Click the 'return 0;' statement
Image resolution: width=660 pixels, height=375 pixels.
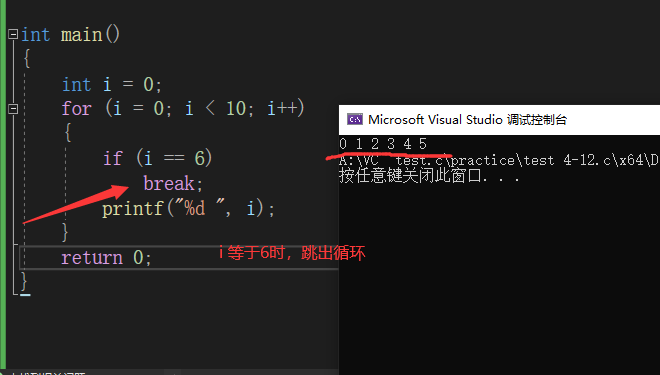(106, 258)
